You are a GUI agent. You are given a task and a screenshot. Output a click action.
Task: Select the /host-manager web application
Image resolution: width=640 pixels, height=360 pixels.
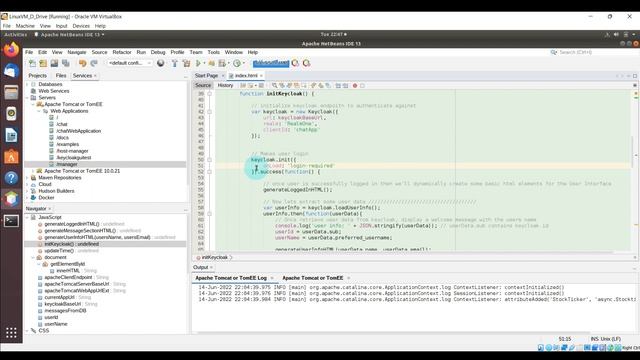(72, 151)
